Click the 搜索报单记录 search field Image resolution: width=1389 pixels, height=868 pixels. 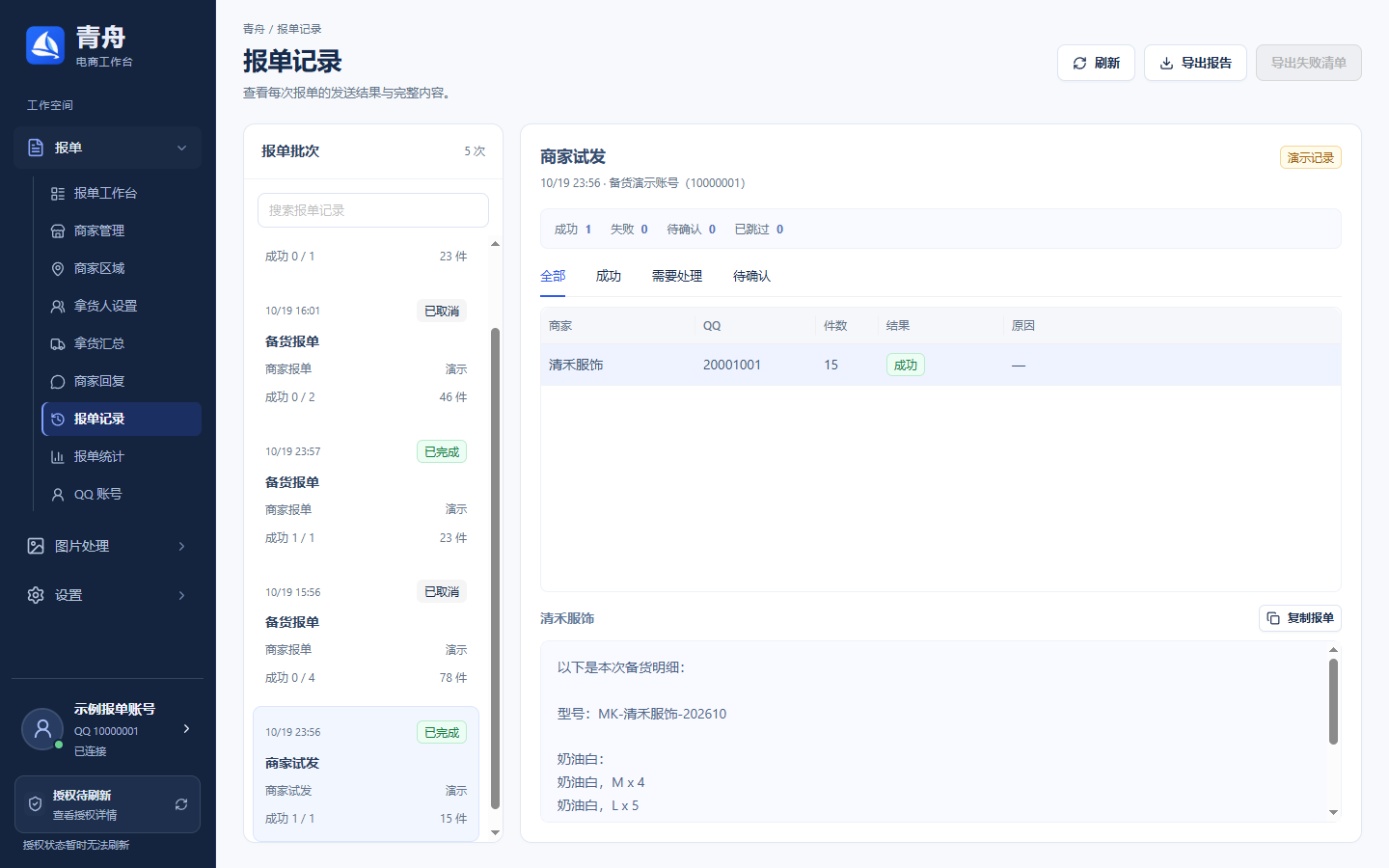373,210
